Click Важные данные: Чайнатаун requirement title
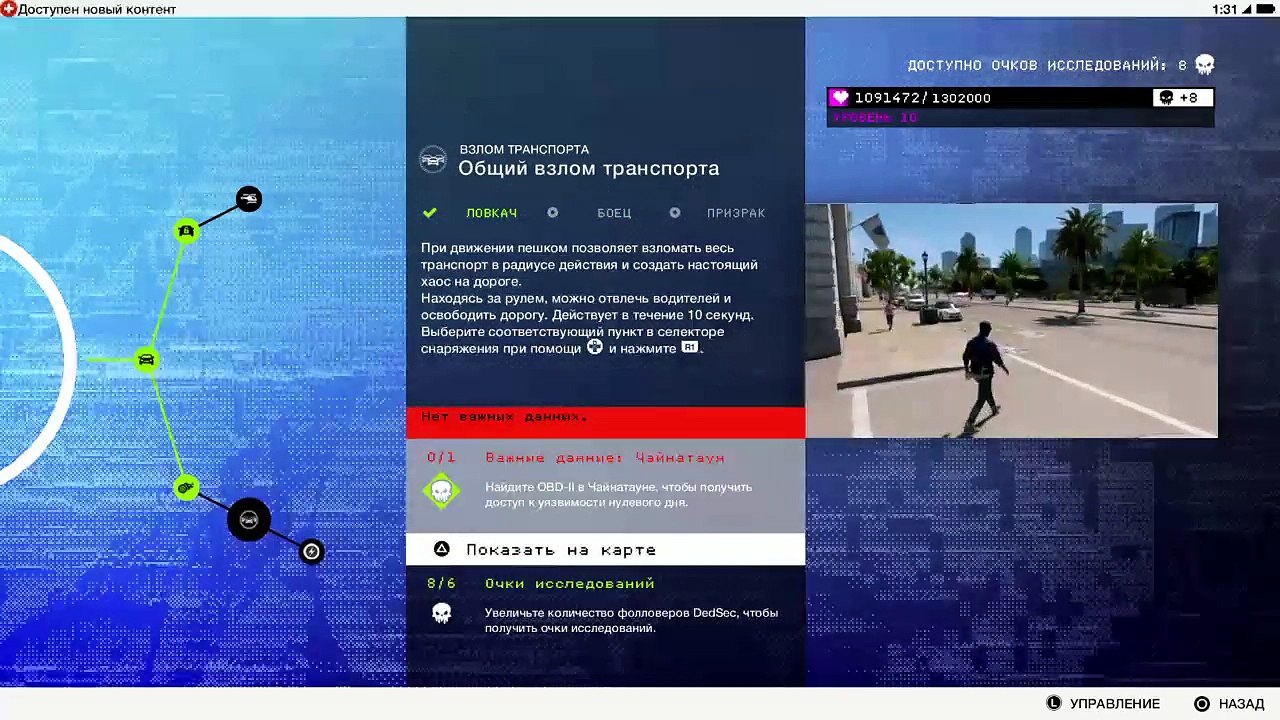This screenshot has width=1280, height=720. 605,458
